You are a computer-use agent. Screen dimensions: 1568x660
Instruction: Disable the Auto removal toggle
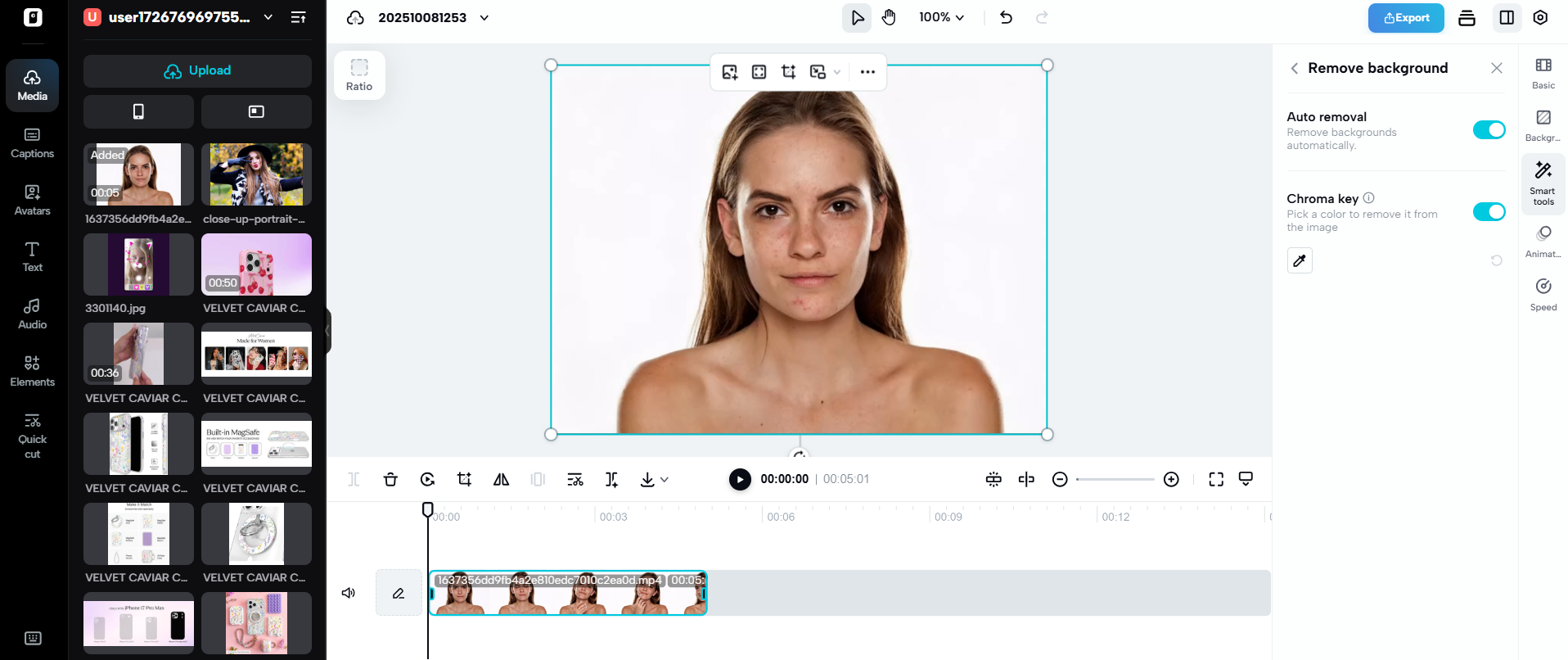[1488, 130]
